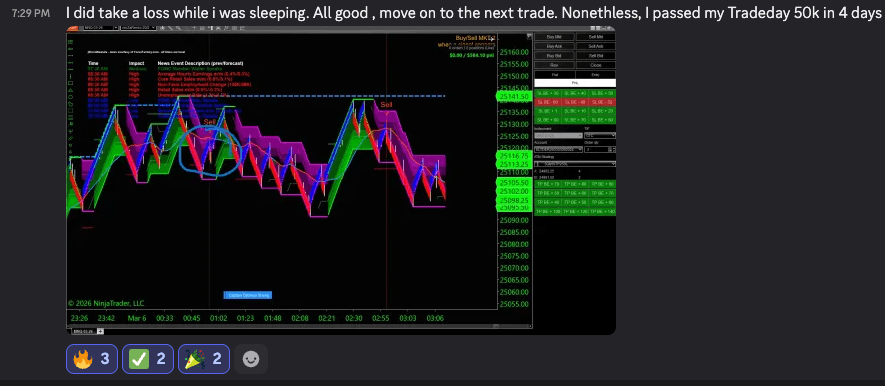Click the blue Capture button on chart

[248, 295]
